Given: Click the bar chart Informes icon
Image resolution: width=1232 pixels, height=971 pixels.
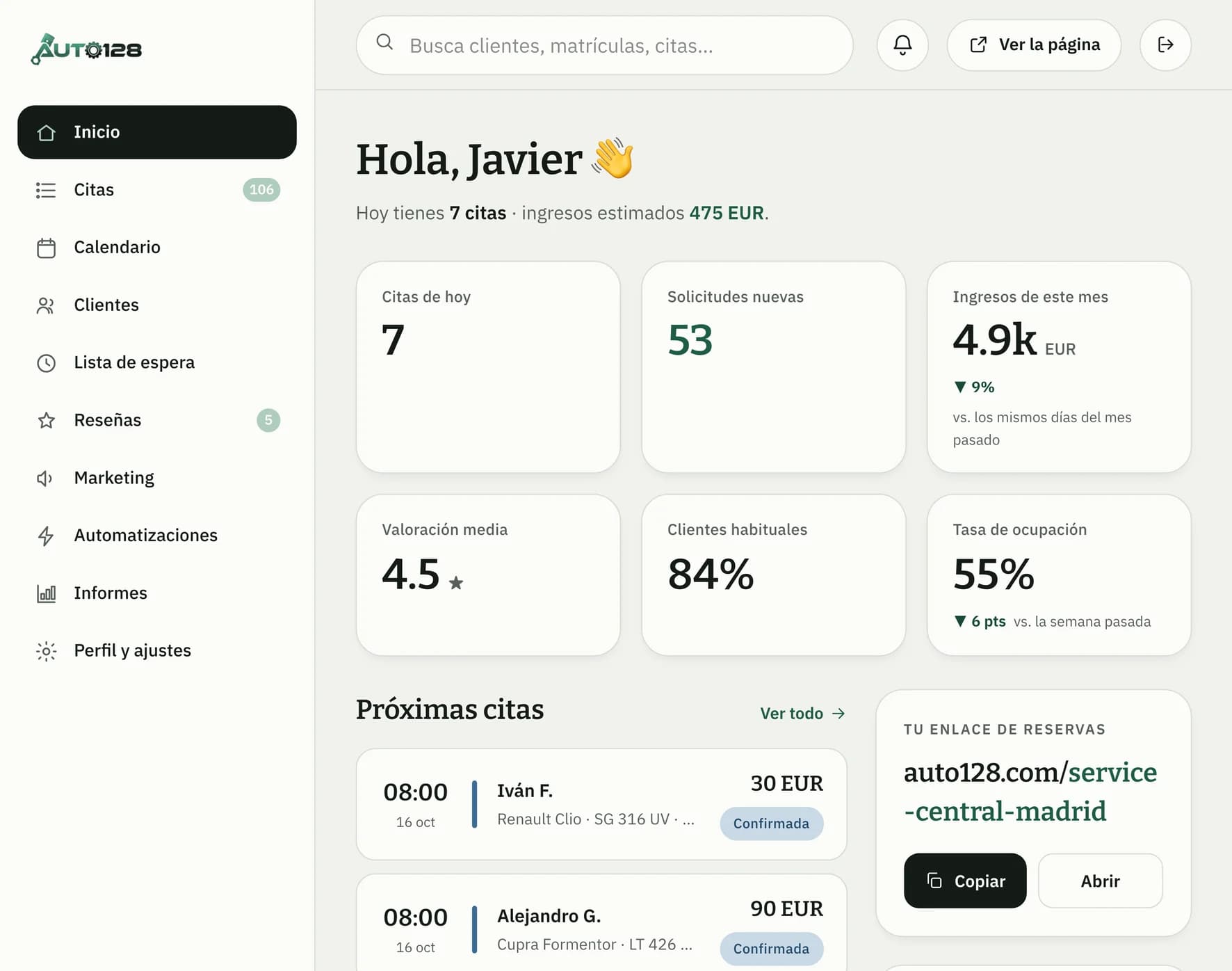Looking at the screenshot, I should click(46, 593).
